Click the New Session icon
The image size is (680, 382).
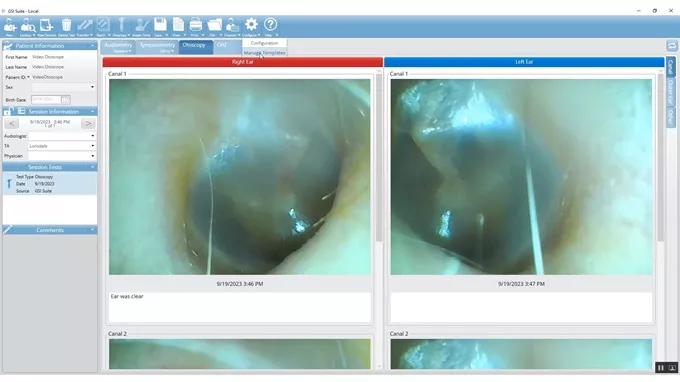[x=46, y=25]
